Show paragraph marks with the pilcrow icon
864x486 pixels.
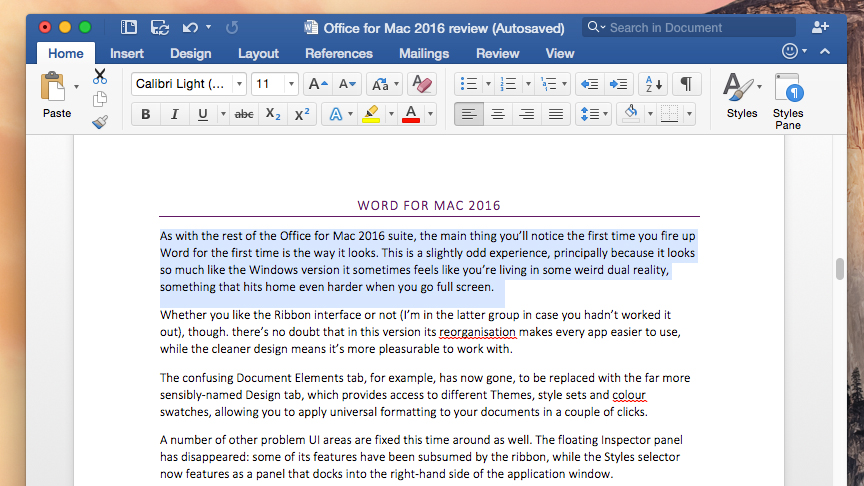[x=687, y=84]
